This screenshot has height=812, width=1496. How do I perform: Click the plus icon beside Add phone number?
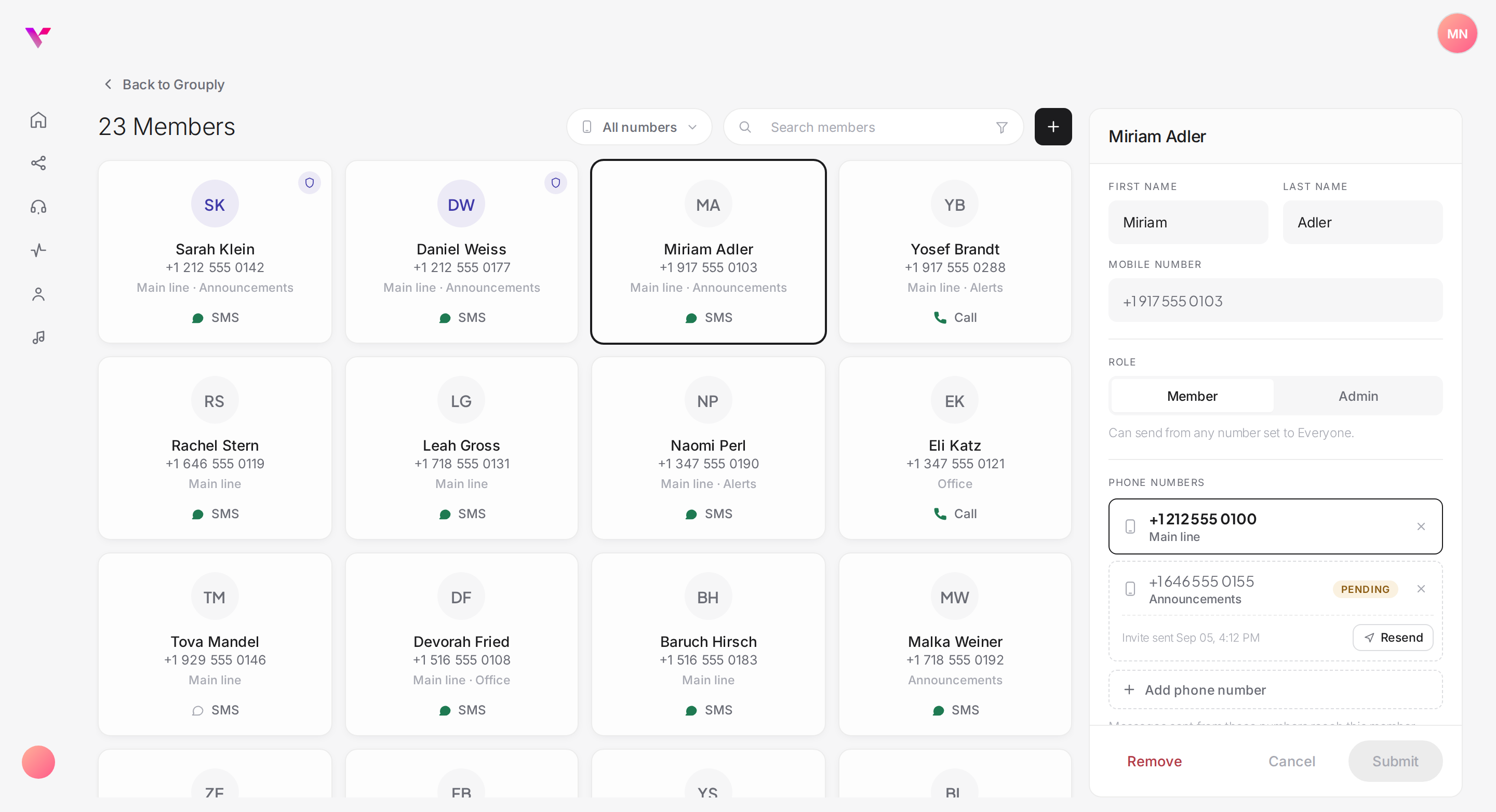click(1129, 689)
